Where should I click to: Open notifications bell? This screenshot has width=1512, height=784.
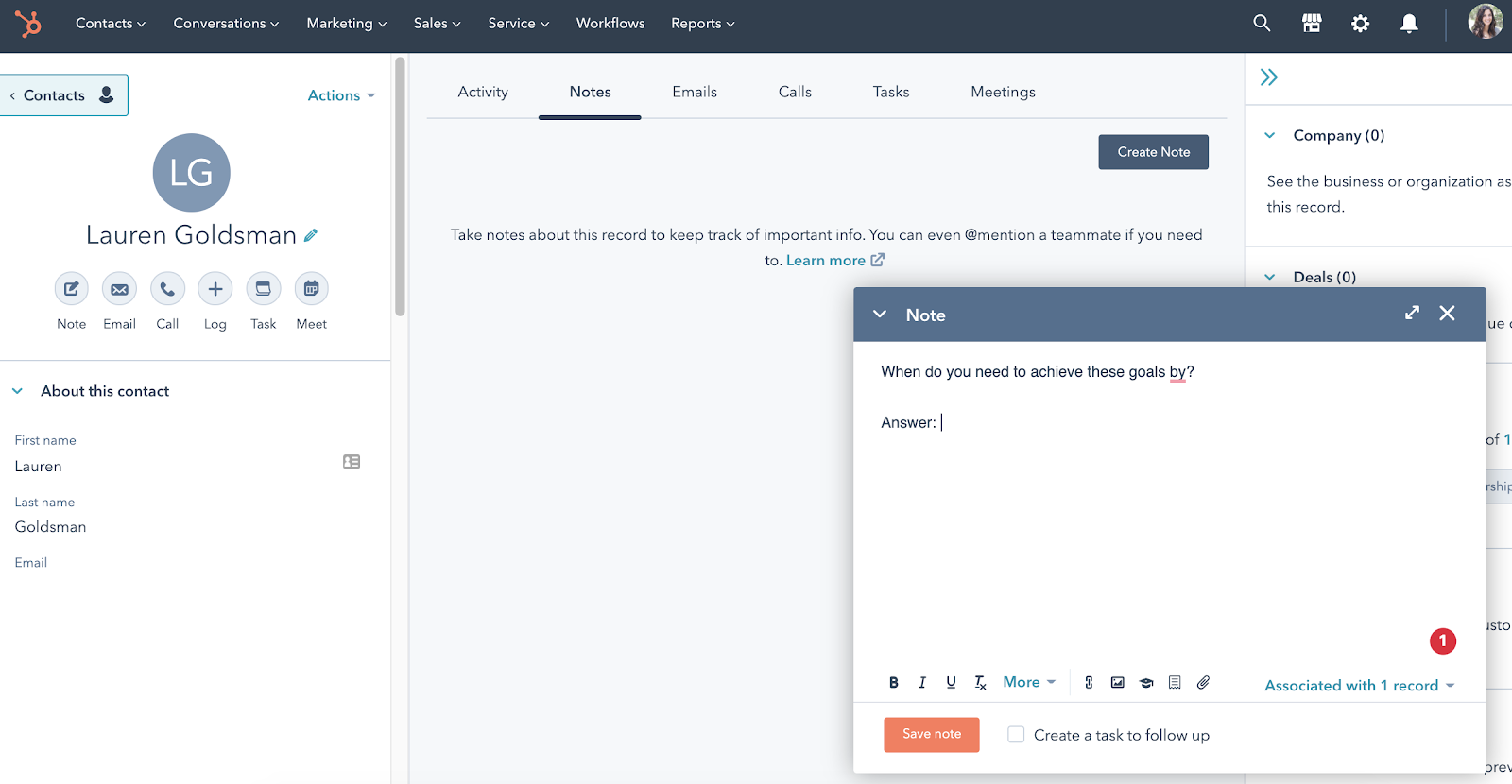(1409, 24)
